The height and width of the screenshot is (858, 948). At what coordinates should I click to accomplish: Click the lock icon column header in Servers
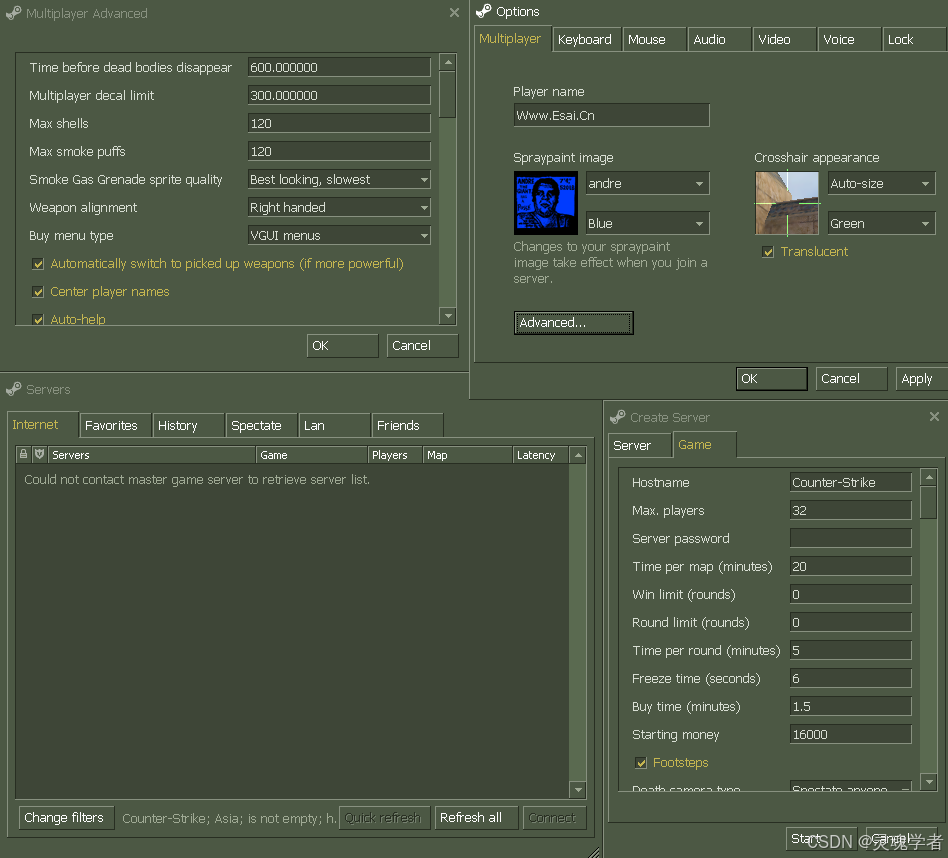(23, 454)
